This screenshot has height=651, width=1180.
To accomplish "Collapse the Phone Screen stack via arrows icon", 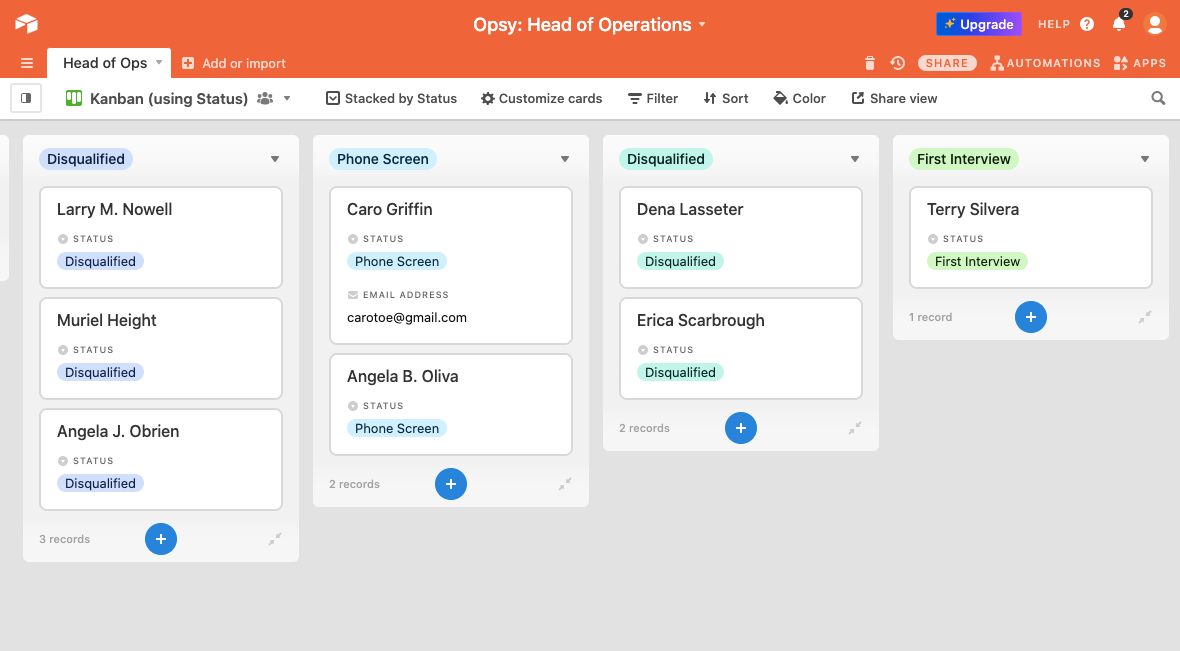I will [565, 484].
